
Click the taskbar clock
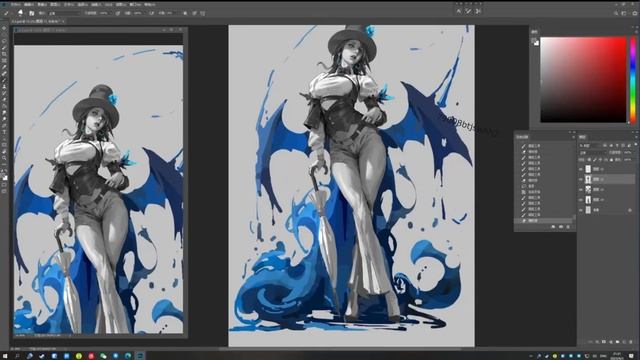pos(617,356)
